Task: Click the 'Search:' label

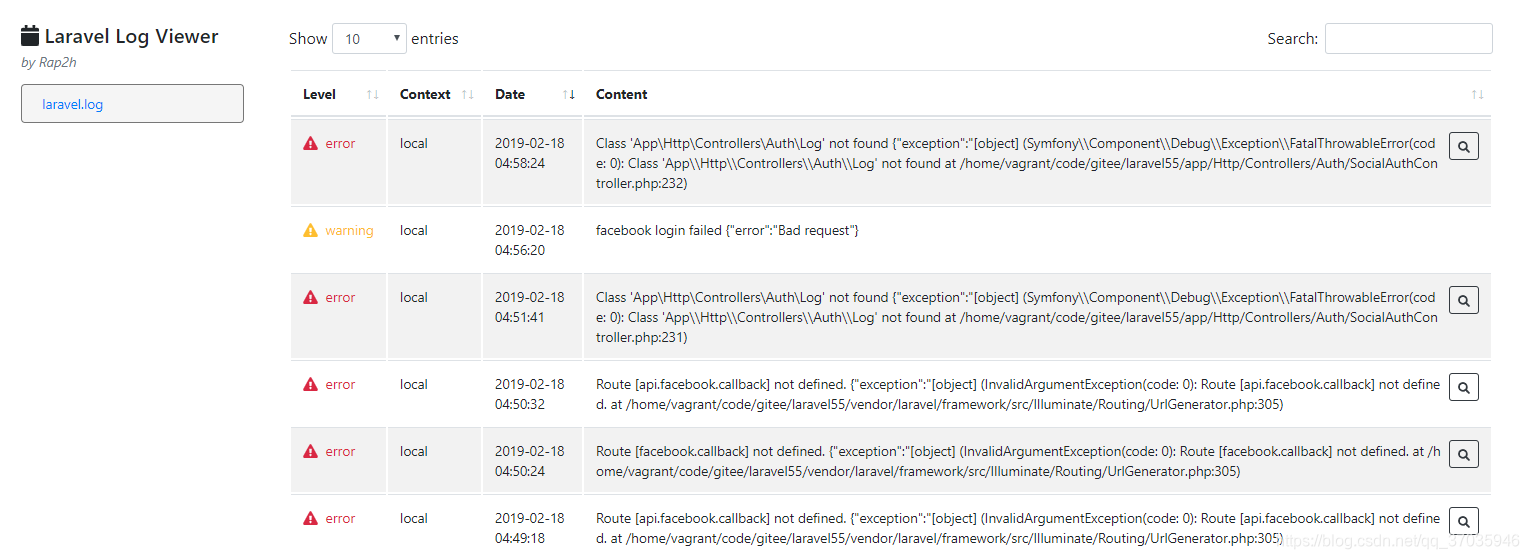Action: 1293,38
